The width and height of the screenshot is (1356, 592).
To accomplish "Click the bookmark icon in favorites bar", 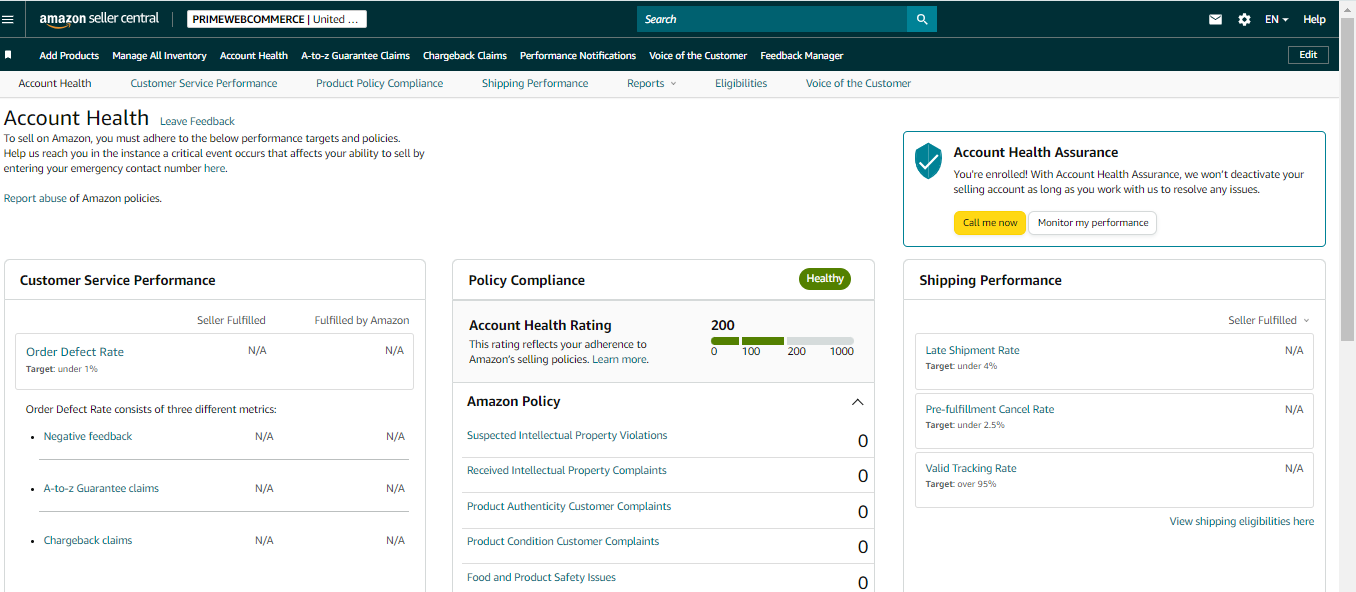I will coord(8,55).
